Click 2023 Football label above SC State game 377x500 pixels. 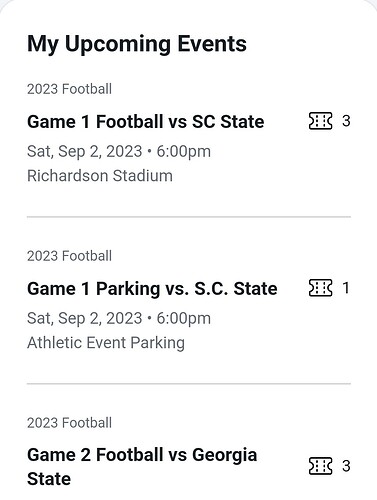pyautogui.click(x=69, y=89)
